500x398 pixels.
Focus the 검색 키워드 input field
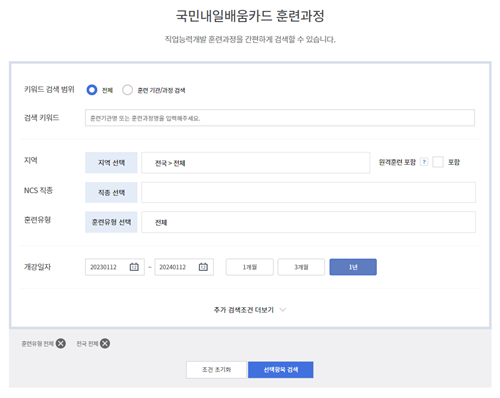click(280, 118)
